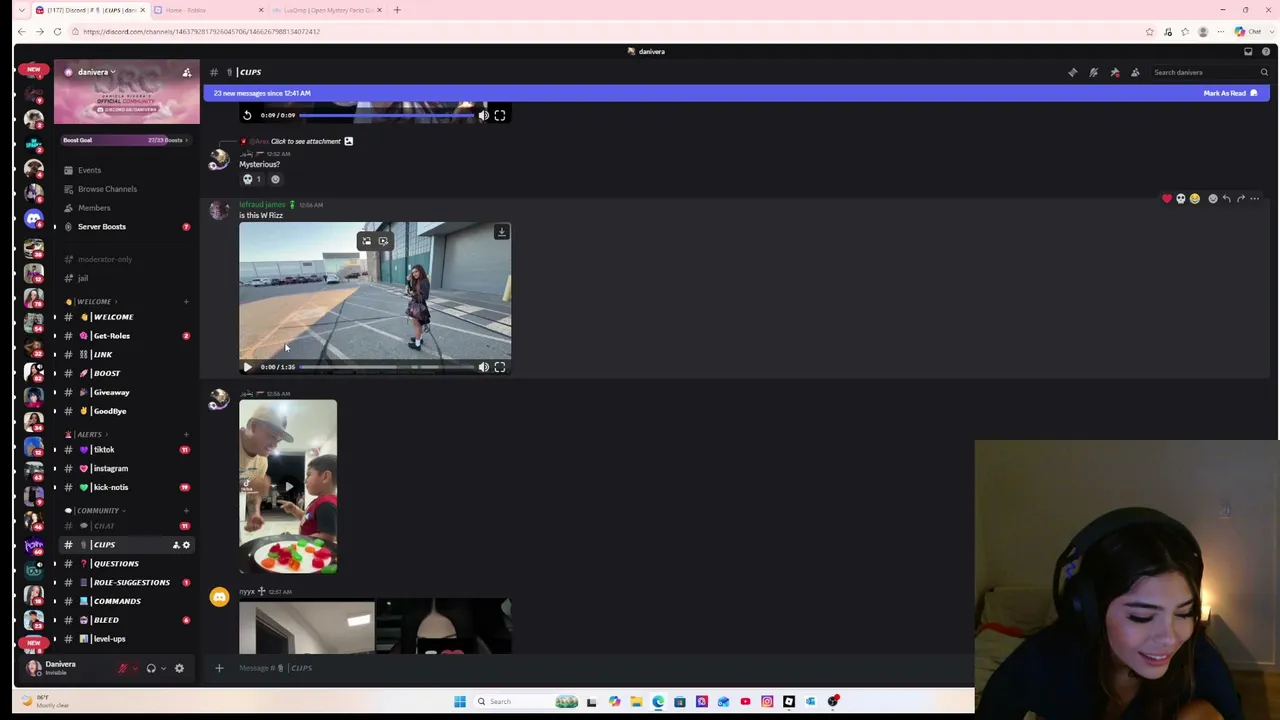Viewport: 1280px width, 720px height.
Task: Open Instagram from the taskbar
Action: (767, 701)
